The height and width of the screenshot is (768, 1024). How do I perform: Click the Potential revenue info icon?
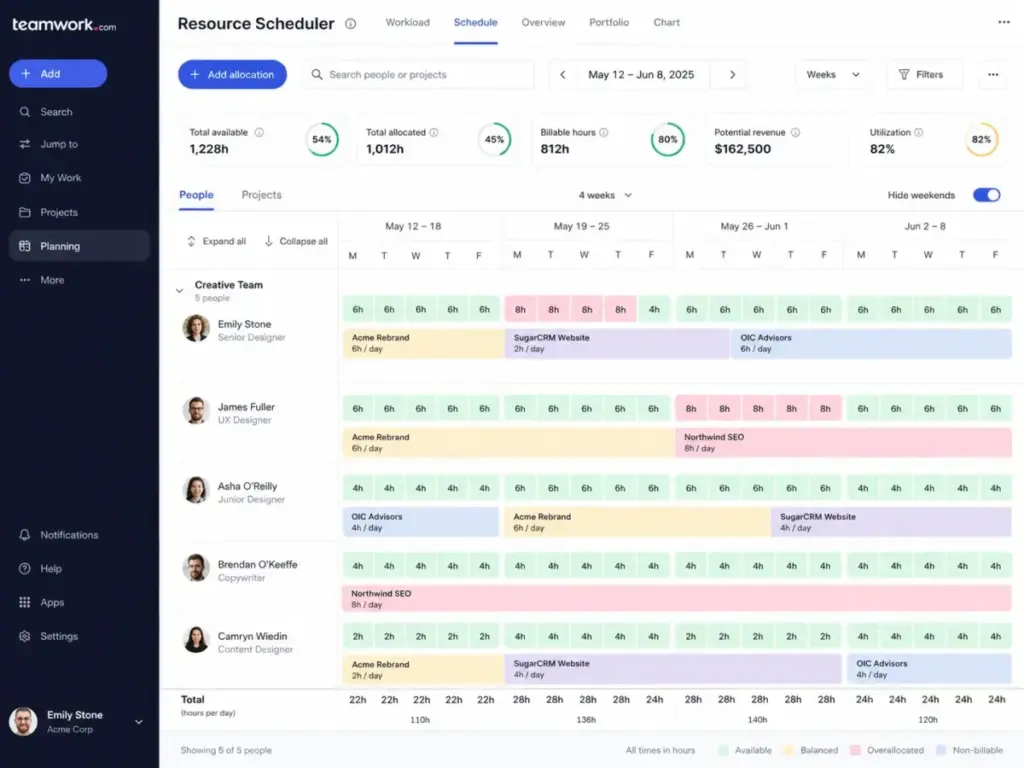click(x=795, y=133)
